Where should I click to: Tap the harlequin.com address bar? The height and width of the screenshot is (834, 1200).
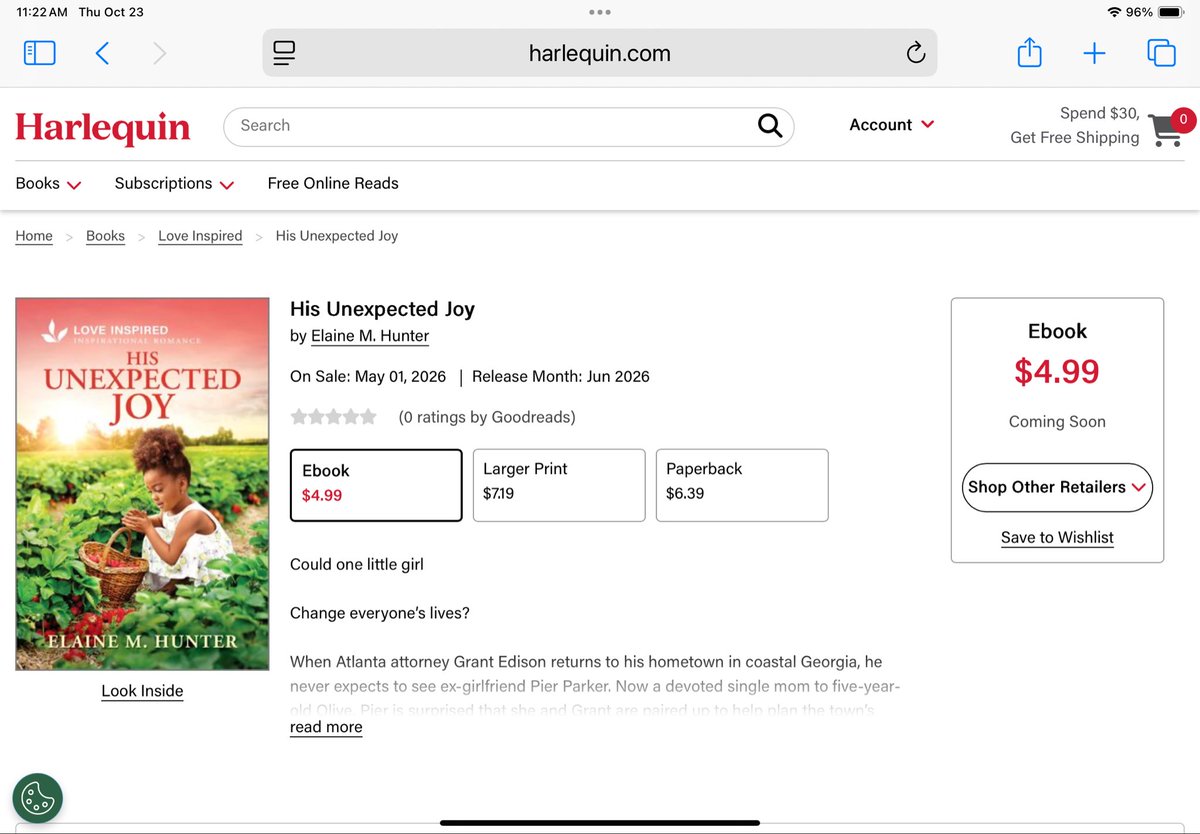[600, 53]
